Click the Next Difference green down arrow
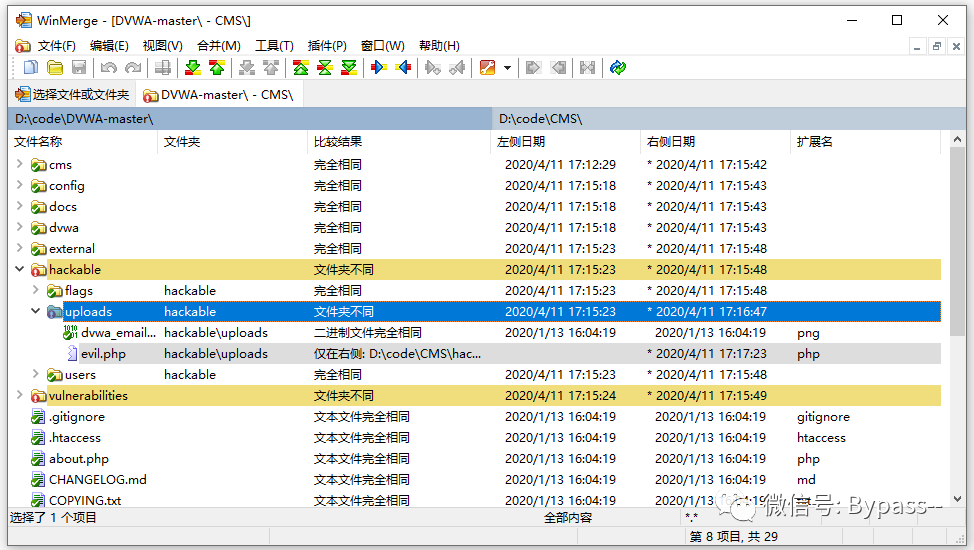Viewport: 974px width, 550px height. tap(193, 67)
